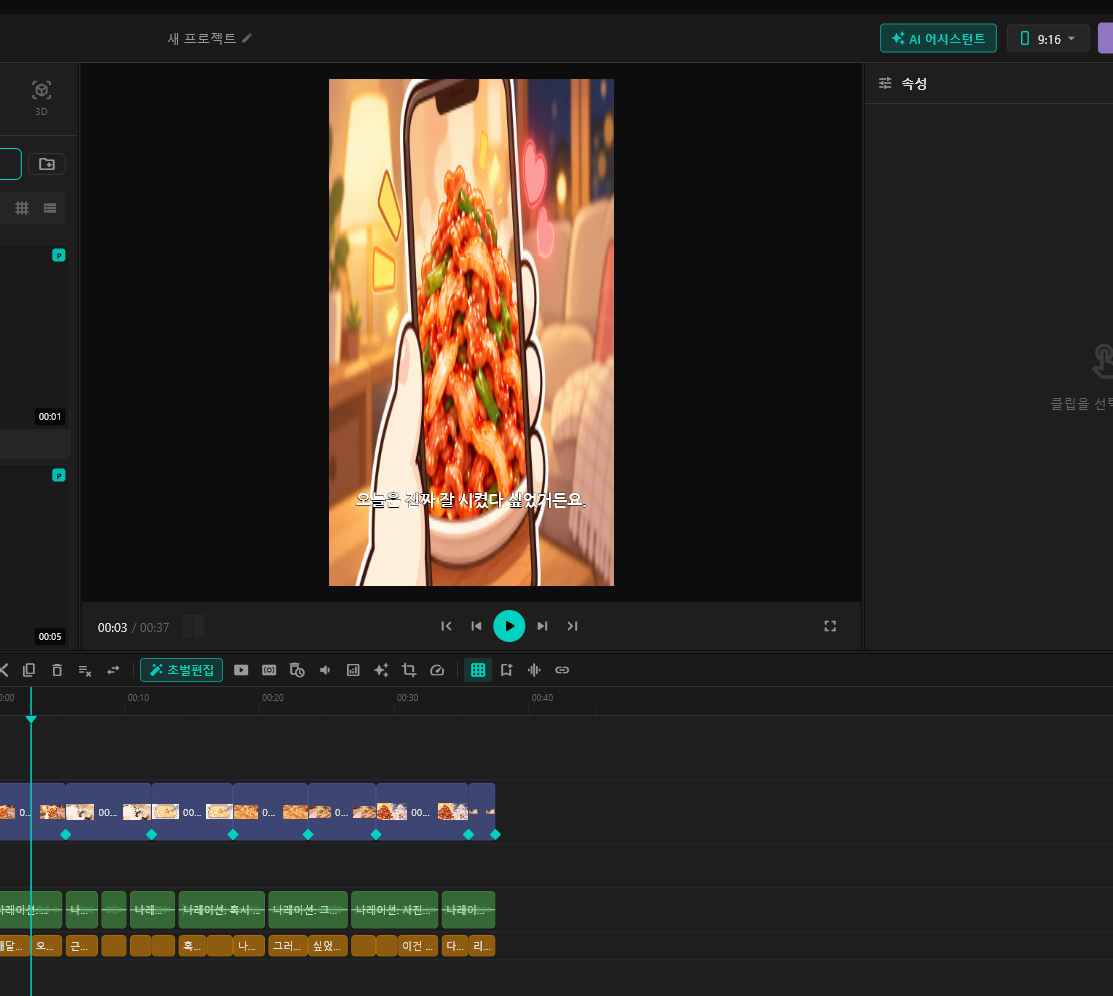Click the ripple delete list icon

point(85,670)
